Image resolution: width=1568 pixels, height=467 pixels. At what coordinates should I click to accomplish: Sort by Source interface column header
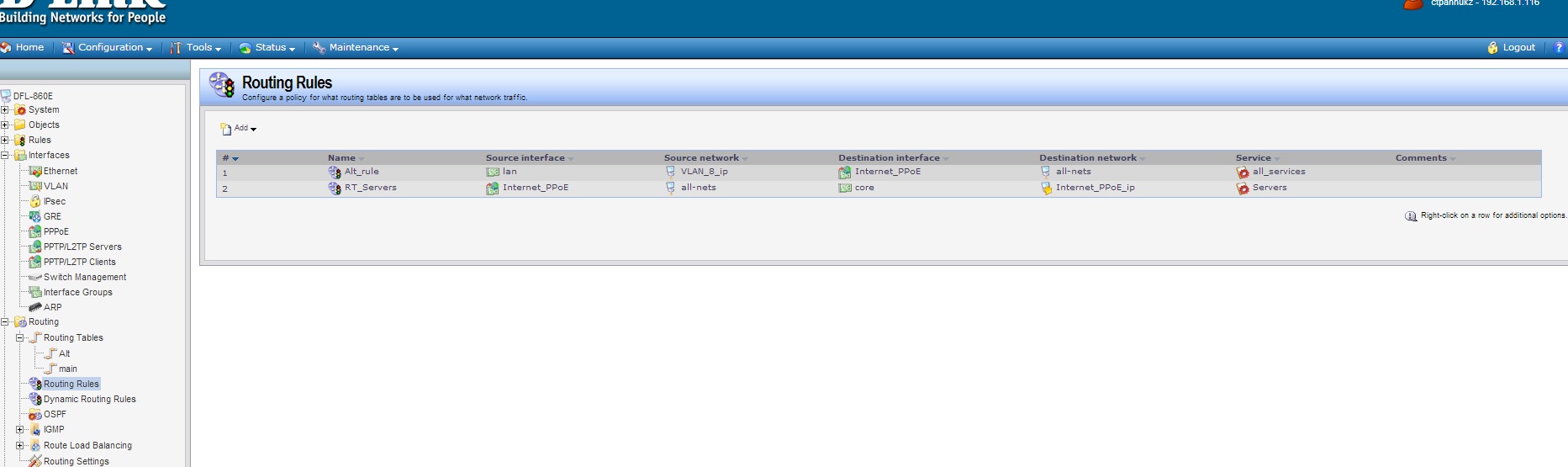coord(530,158)
